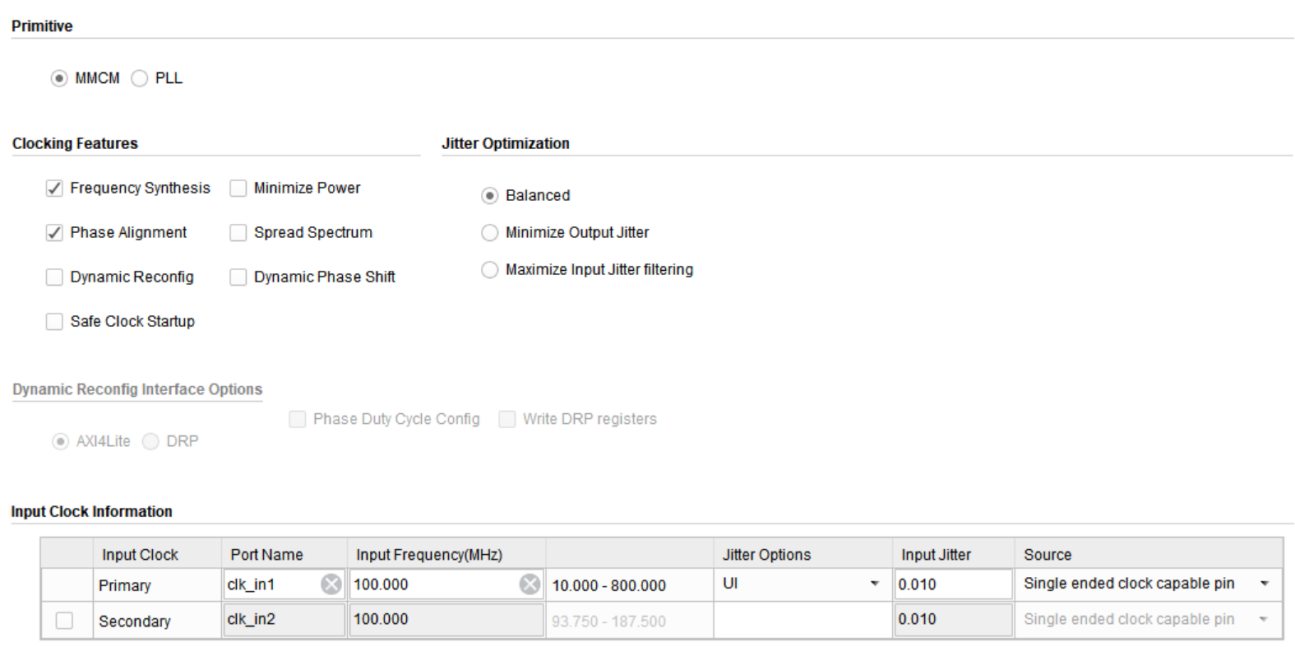Choose Balanced jitter optimization
The height and width of the screenshot is (647, 1295).
(x=489, y=196)
